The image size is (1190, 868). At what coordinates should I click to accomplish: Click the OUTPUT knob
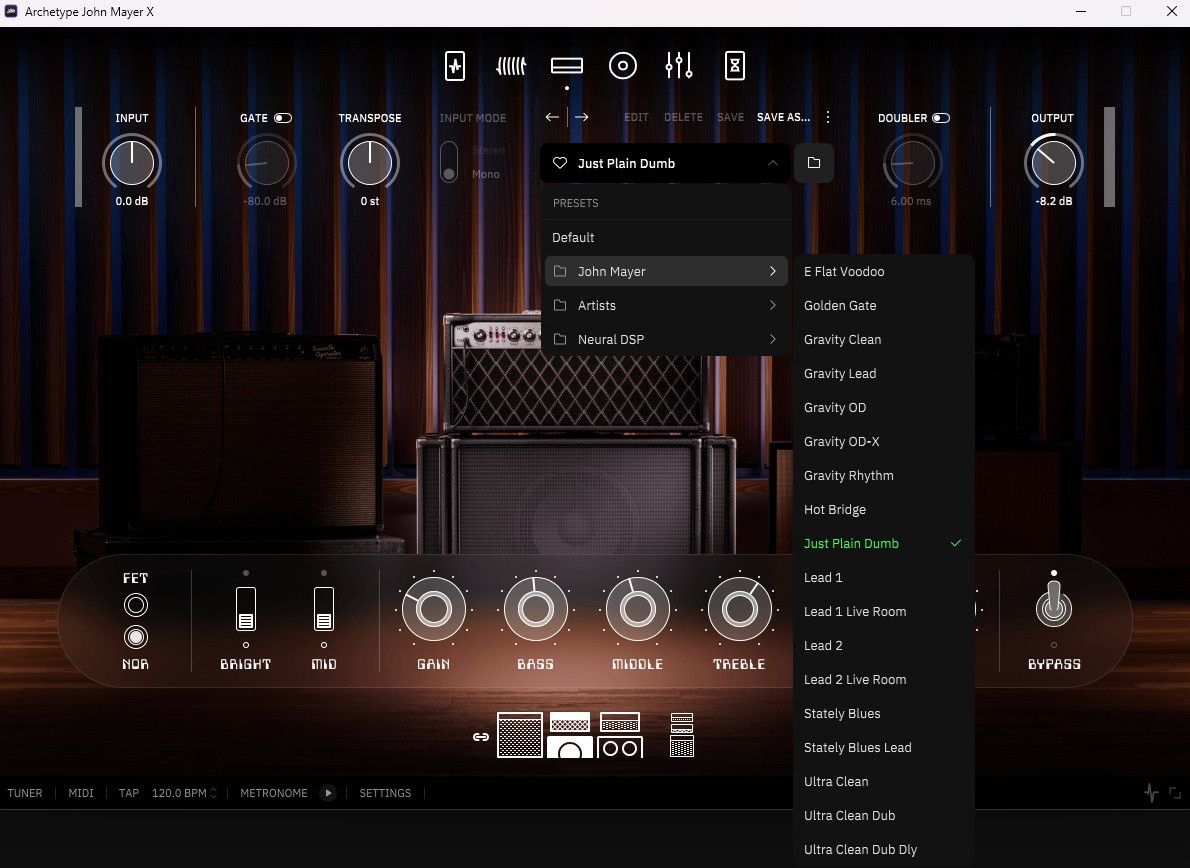[1053, 162]
